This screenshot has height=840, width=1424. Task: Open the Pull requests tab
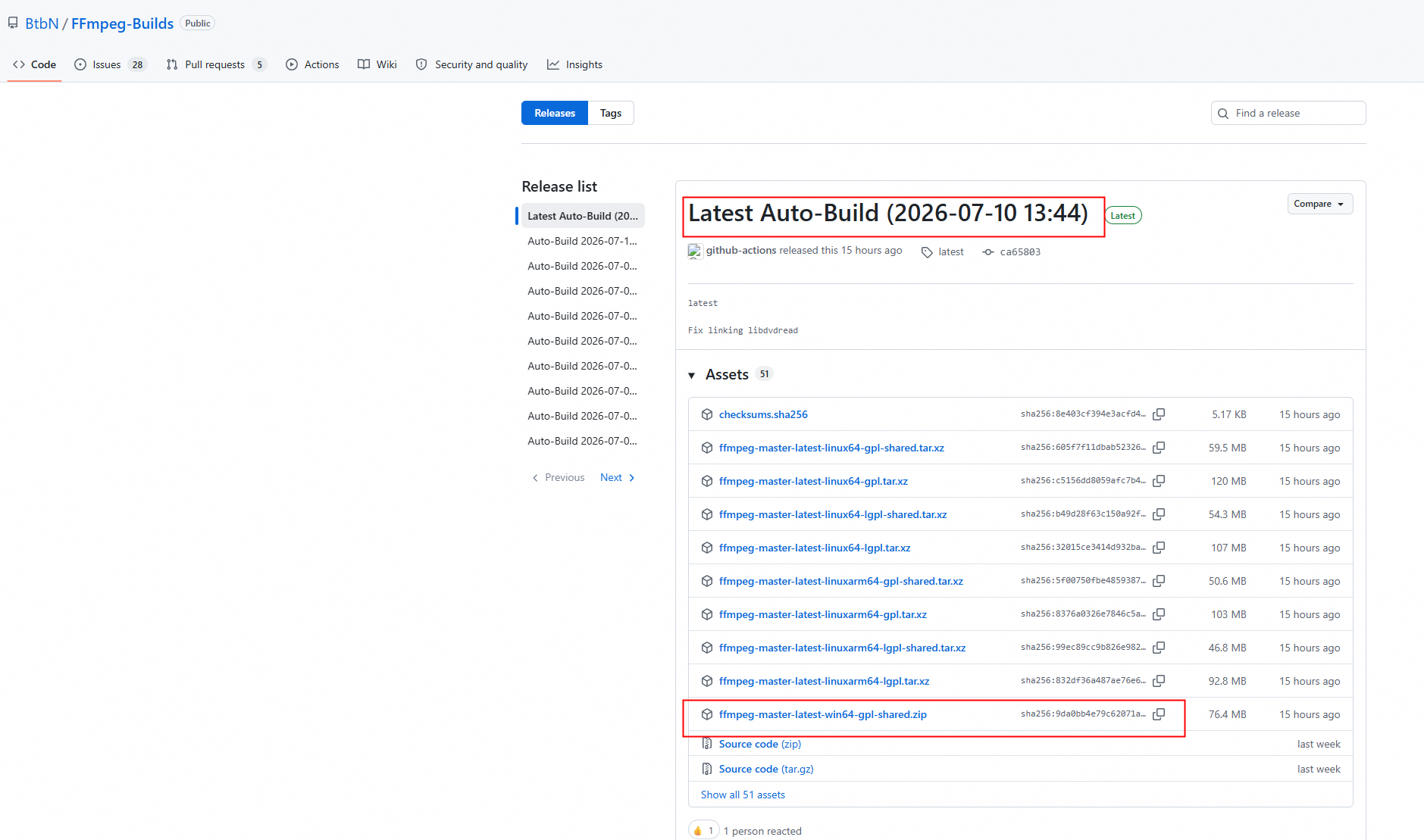click(x=217, y=64)
